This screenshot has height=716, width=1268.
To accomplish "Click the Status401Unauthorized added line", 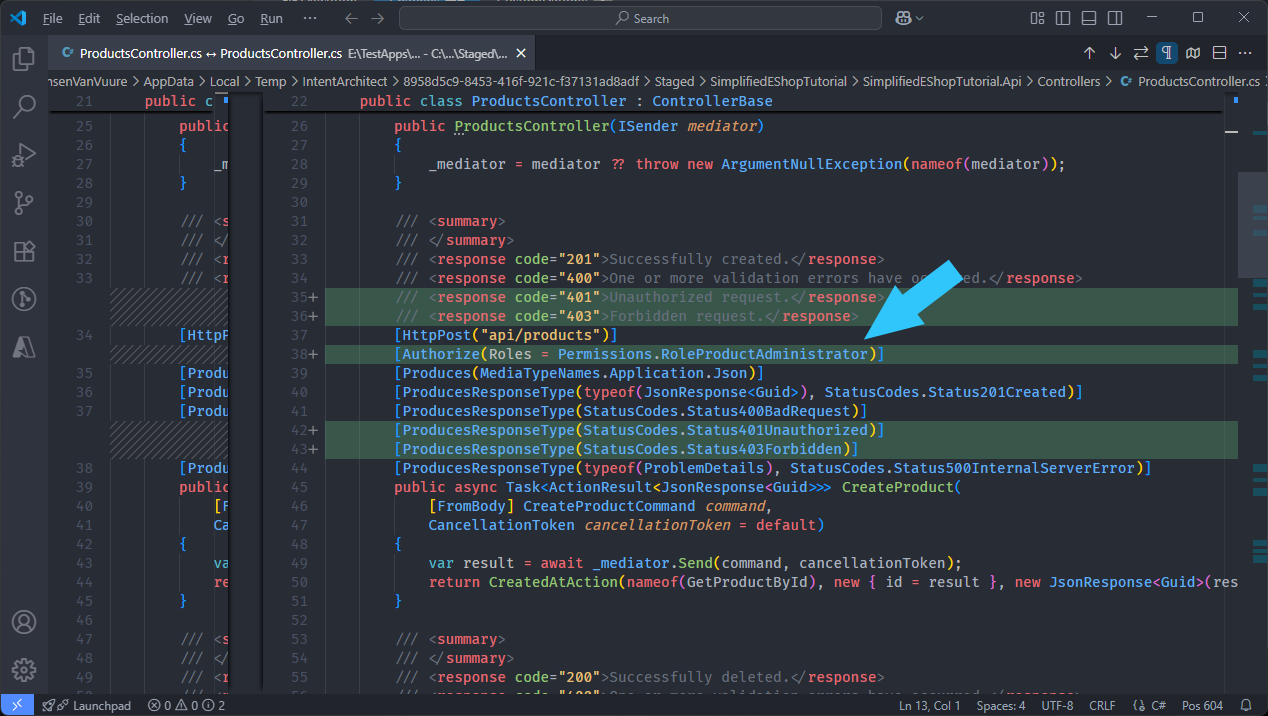I will tap(639, 430).
